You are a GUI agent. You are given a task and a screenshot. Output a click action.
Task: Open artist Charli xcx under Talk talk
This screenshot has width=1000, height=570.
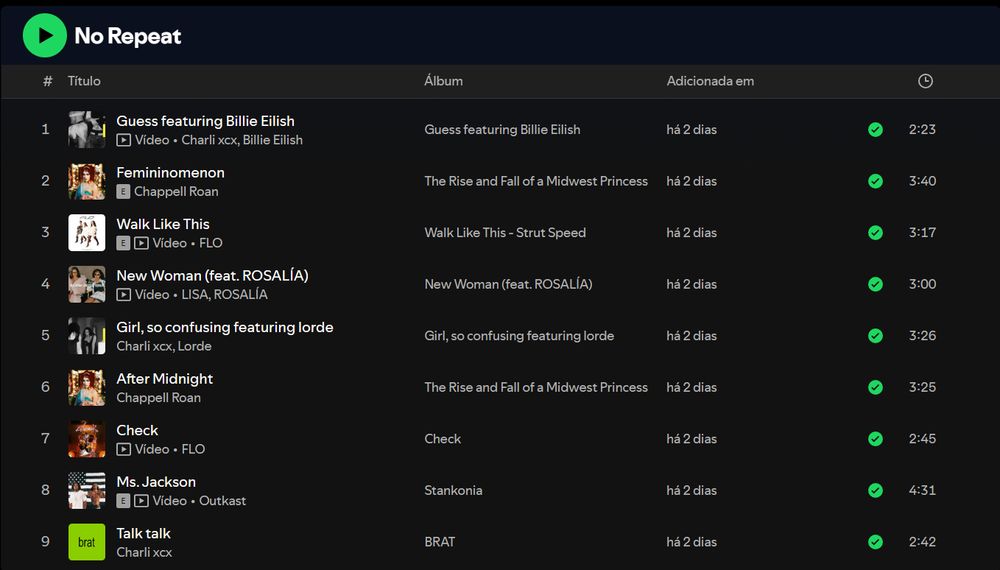point(144,552)
